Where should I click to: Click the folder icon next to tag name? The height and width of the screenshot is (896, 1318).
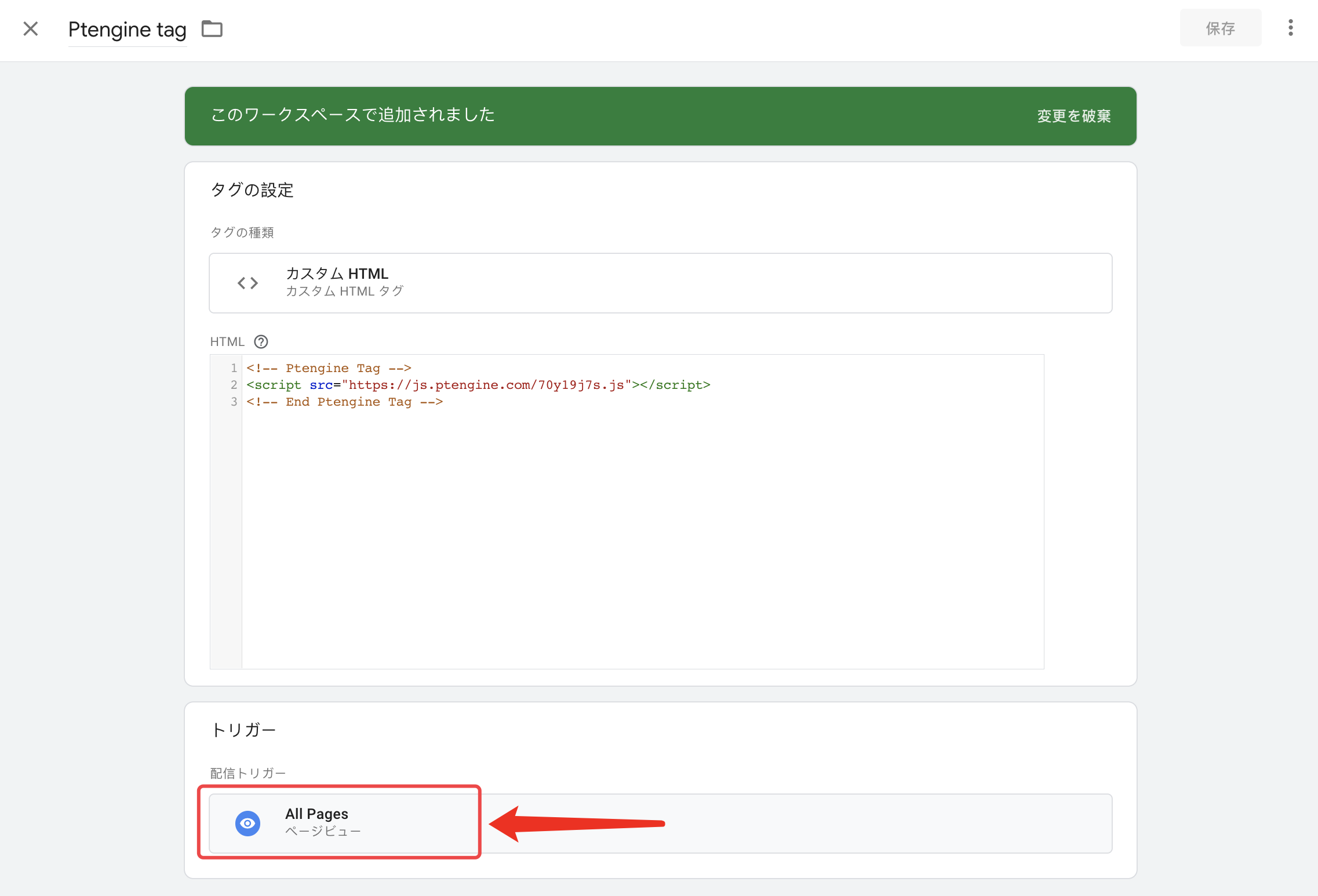click(x=212, y=28)
